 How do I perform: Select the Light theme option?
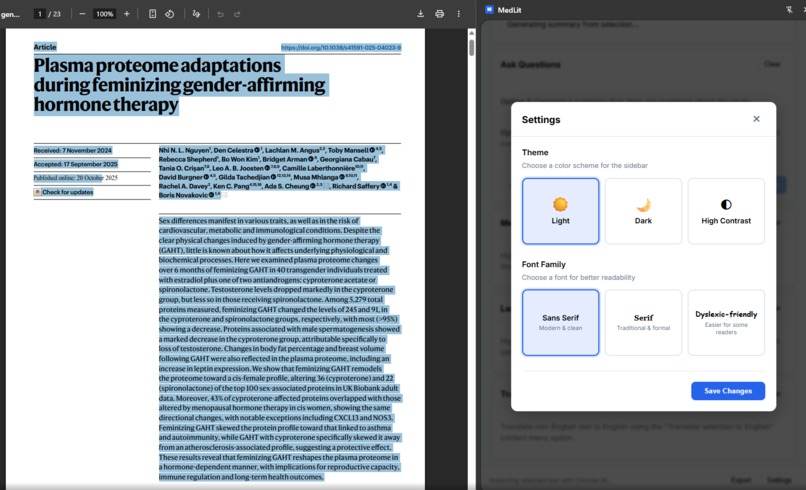coord(560,211)
